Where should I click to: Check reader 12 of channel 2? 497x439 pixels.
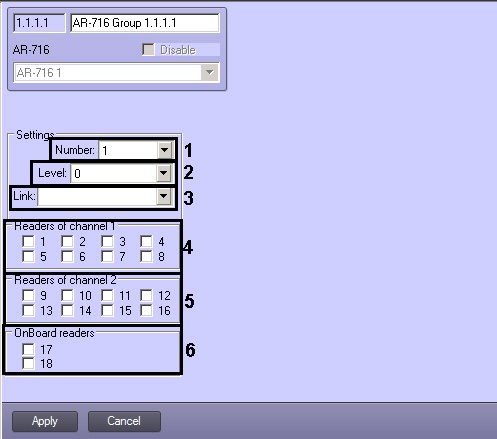(x=146, y=295)
